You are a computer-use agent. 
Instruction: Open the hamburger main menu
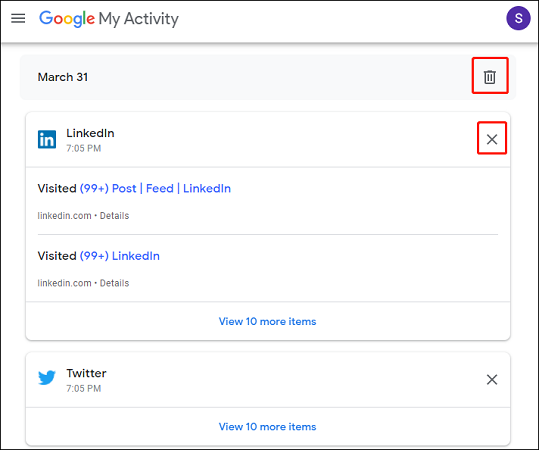(18, 18)
